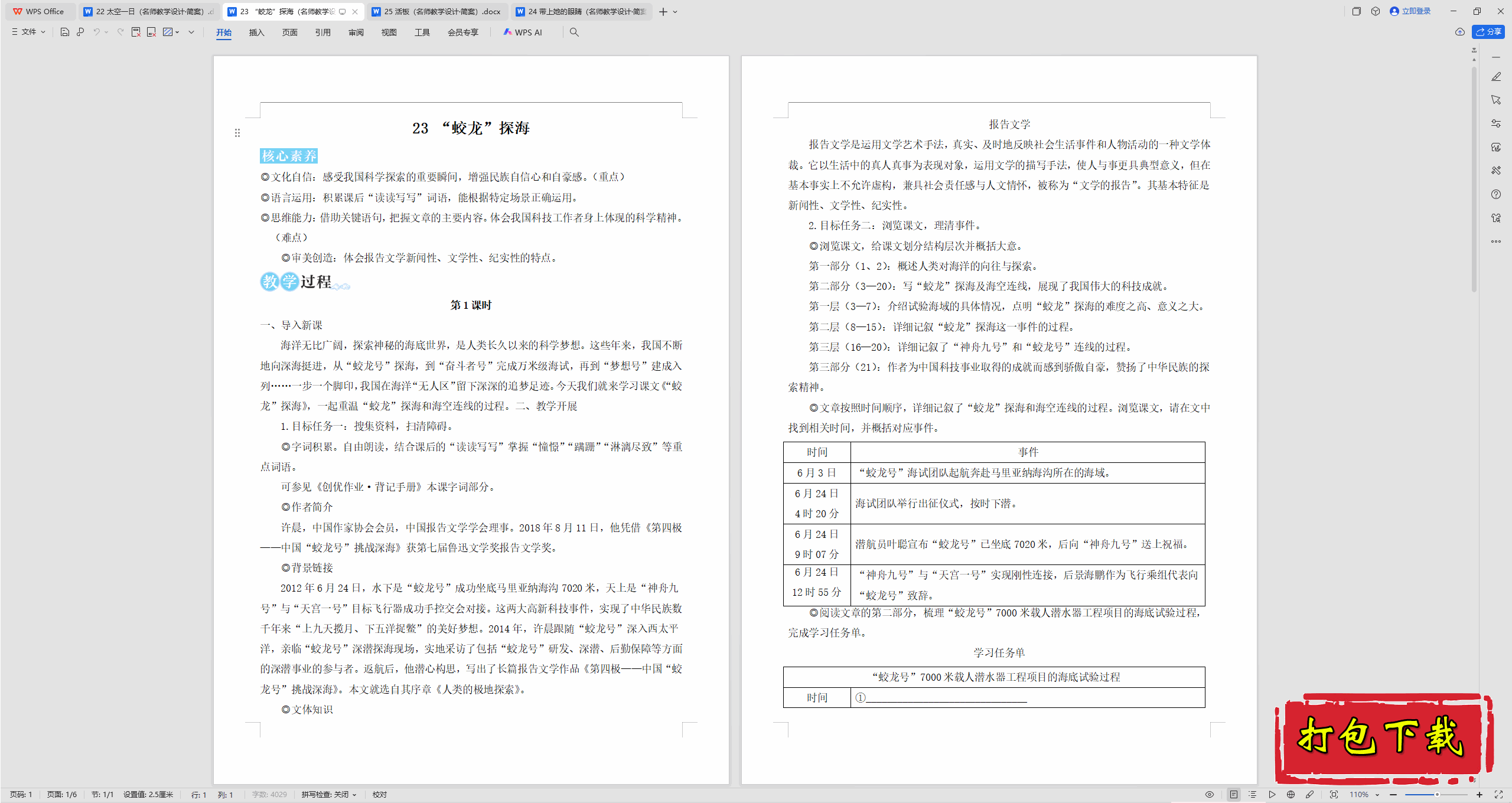Select the 开始 ribbon tab

pos(224,32)
